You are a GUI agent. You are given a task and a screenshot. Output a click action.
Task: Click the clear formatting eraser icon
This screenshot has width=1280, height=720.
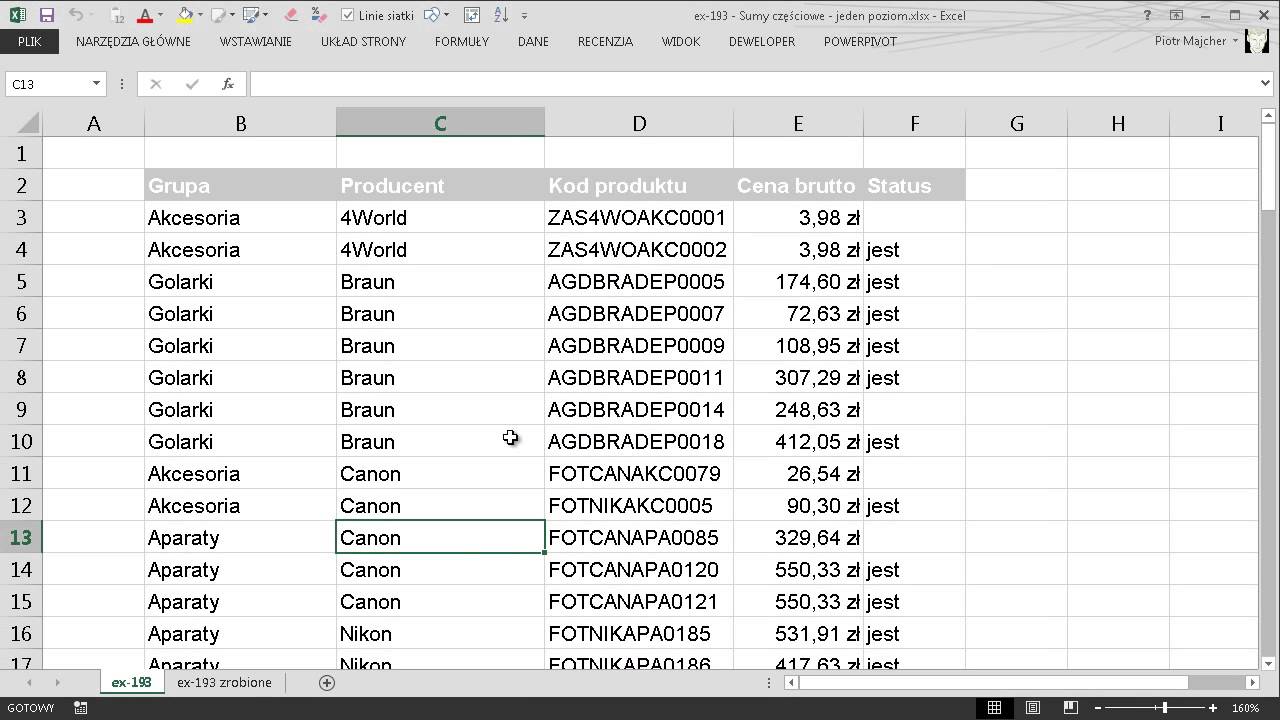pyautogui.click(x=291, y=15)
